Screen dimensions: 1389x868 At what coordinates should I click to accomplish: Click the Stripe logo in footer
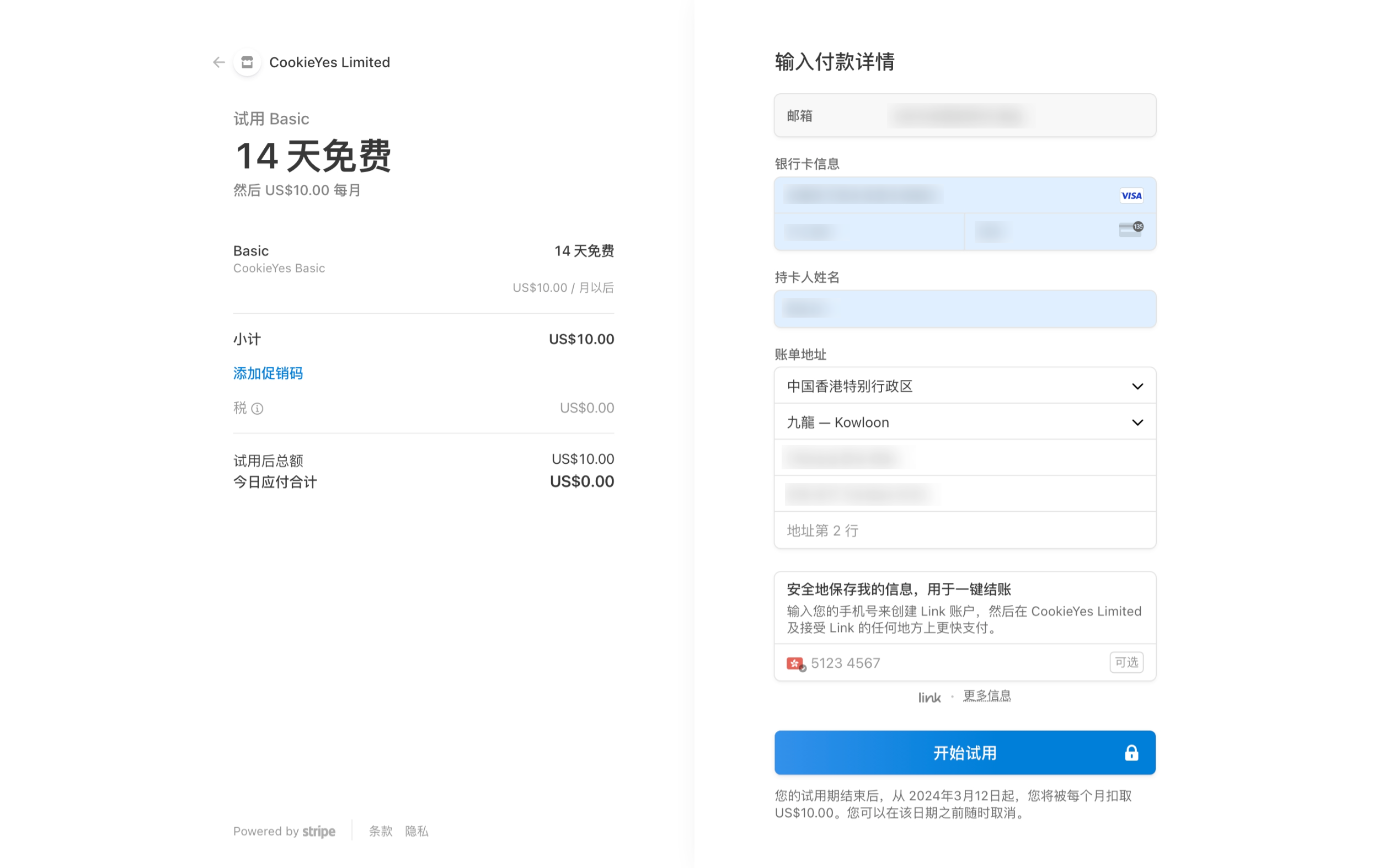pos(319,831)
